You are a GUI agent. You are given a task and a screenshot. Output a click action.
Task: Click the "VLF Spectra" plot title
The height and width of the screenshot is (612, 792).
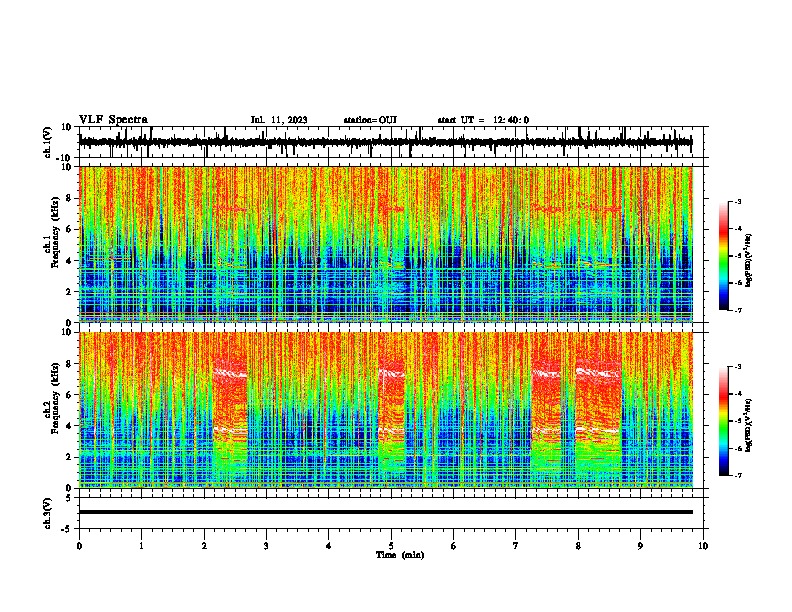coord(113,120)
